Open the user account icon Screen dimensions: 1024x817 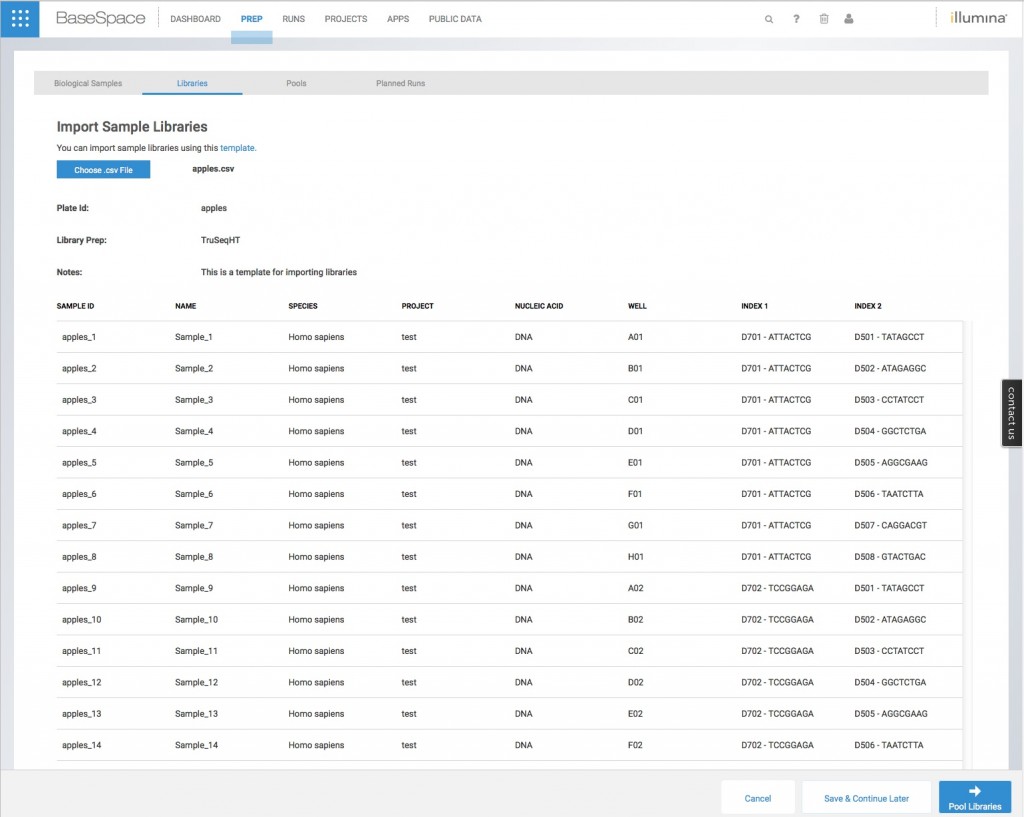coord(848,18)
